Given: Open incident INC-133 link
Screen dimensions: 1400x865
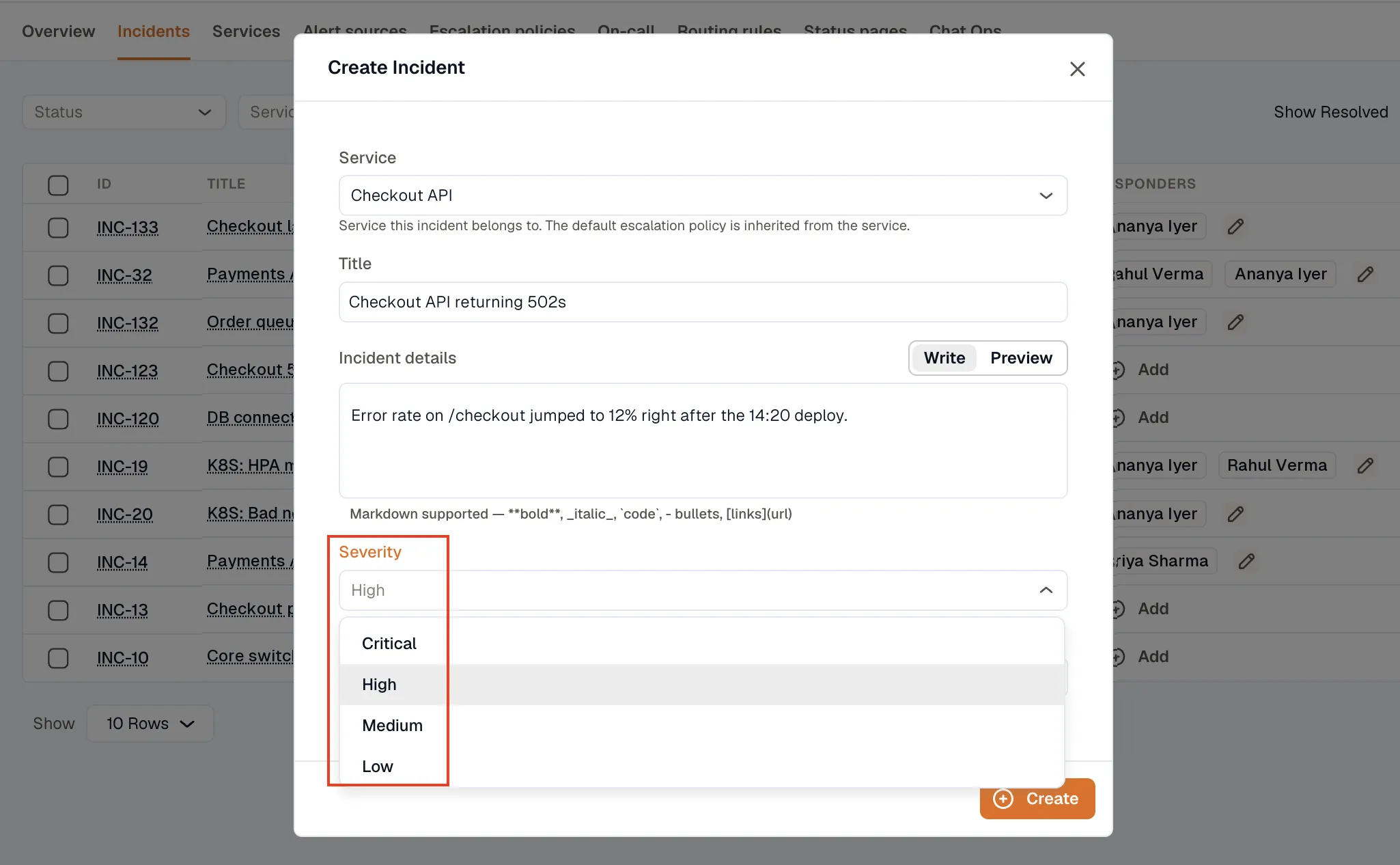Looking at the screenshot, I should [128, 228].
